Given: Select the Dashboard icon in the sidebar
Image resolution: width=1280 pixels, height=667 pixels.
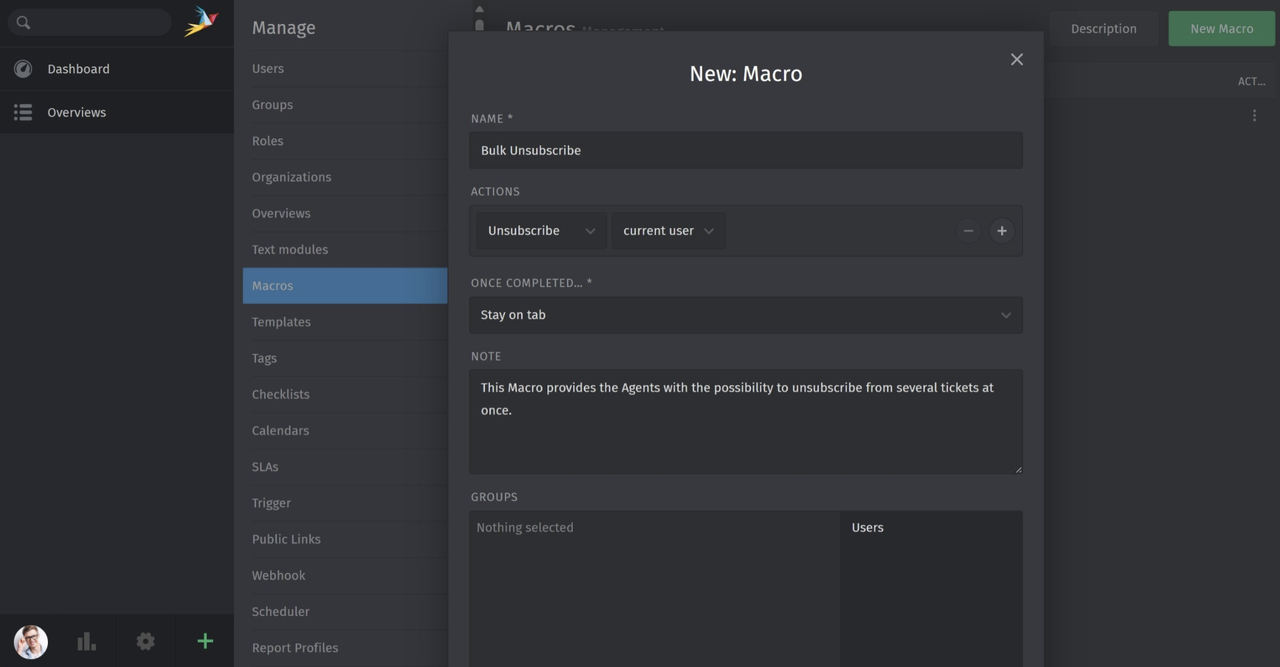Looking at the screenshot, I should tap(22, 68).
